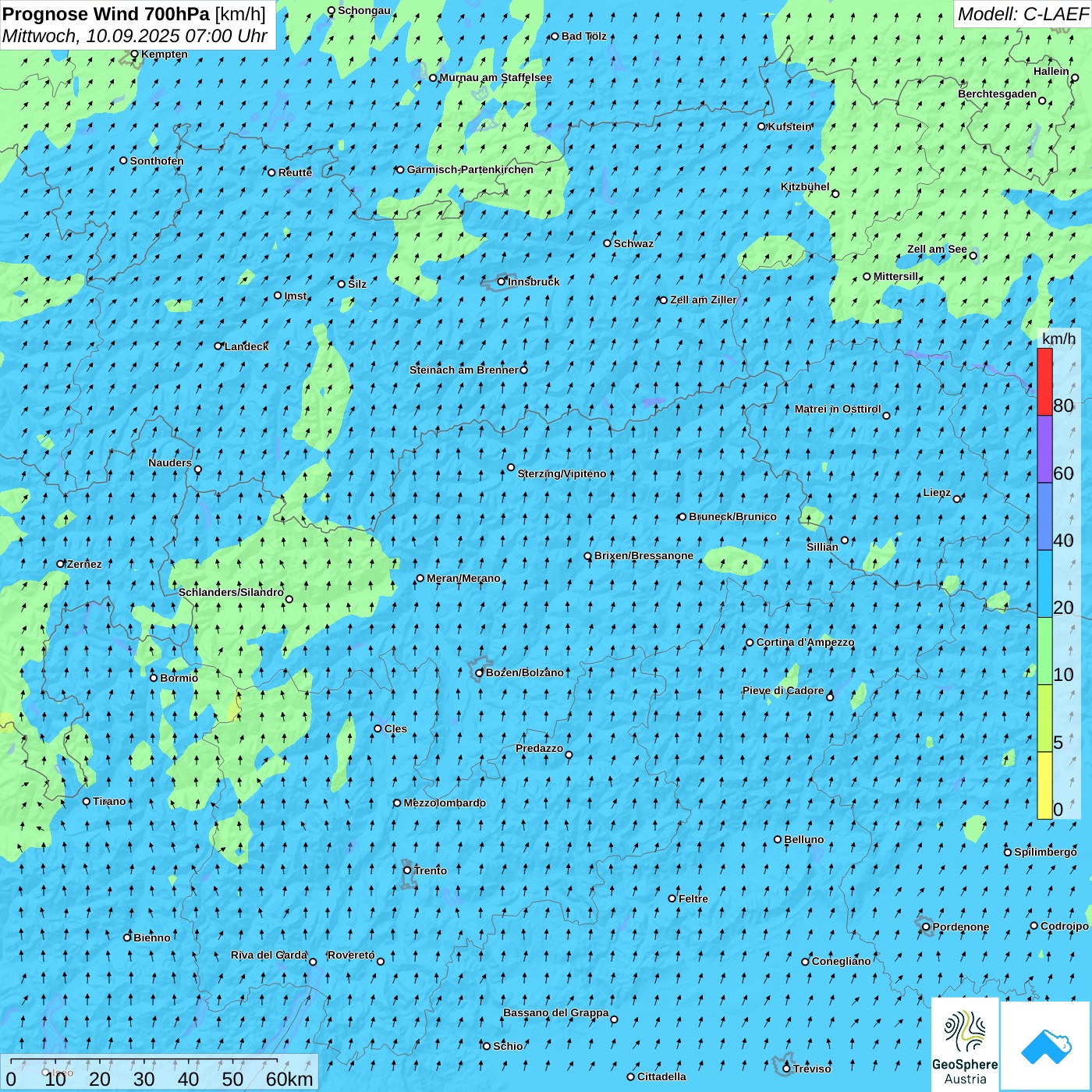
Task: Click the Pordenone city marker
Action: (x=926, y=927)
